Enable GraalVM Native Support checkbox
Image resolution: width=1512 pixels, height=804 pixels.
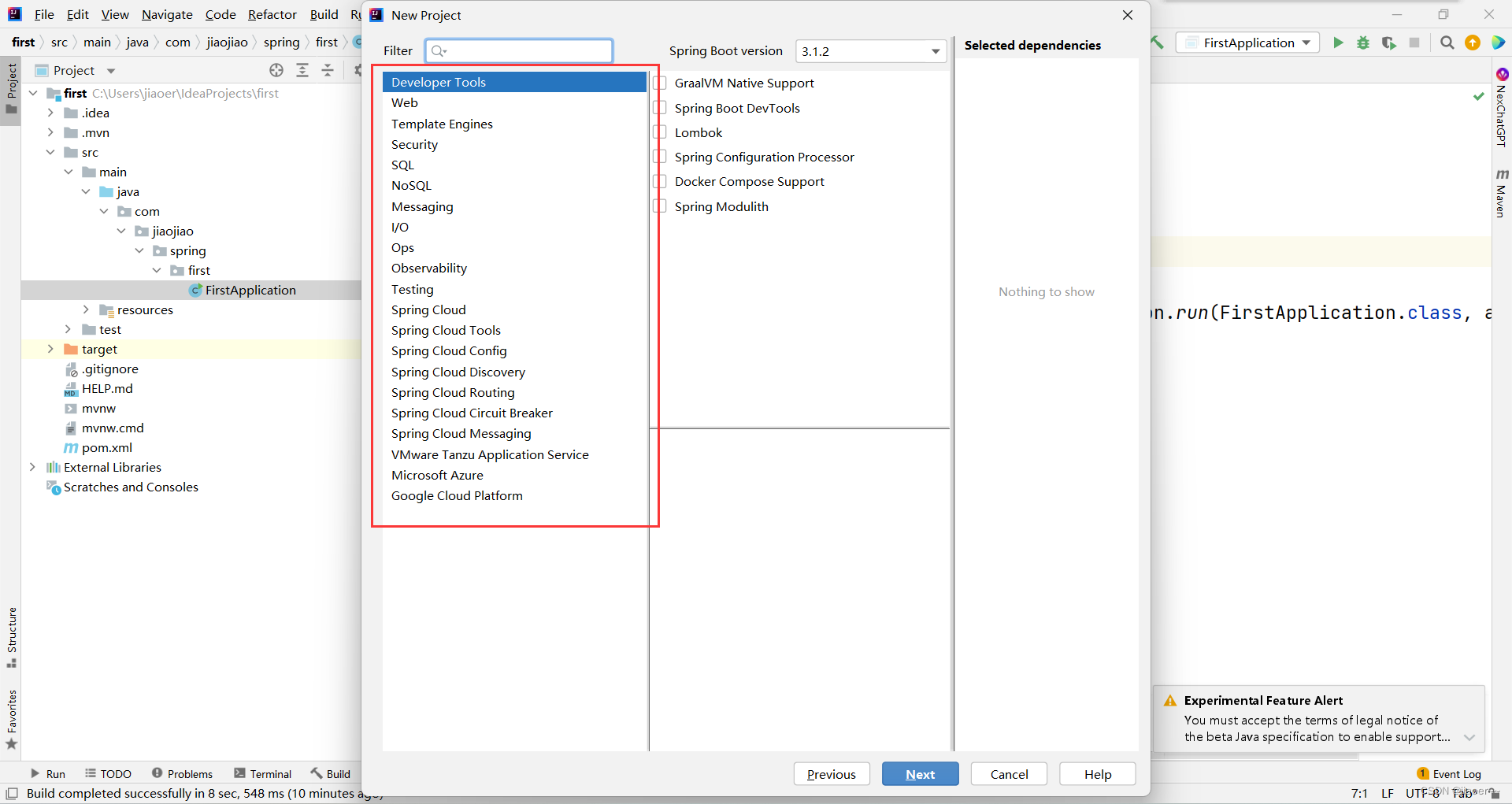coord(660,83)
